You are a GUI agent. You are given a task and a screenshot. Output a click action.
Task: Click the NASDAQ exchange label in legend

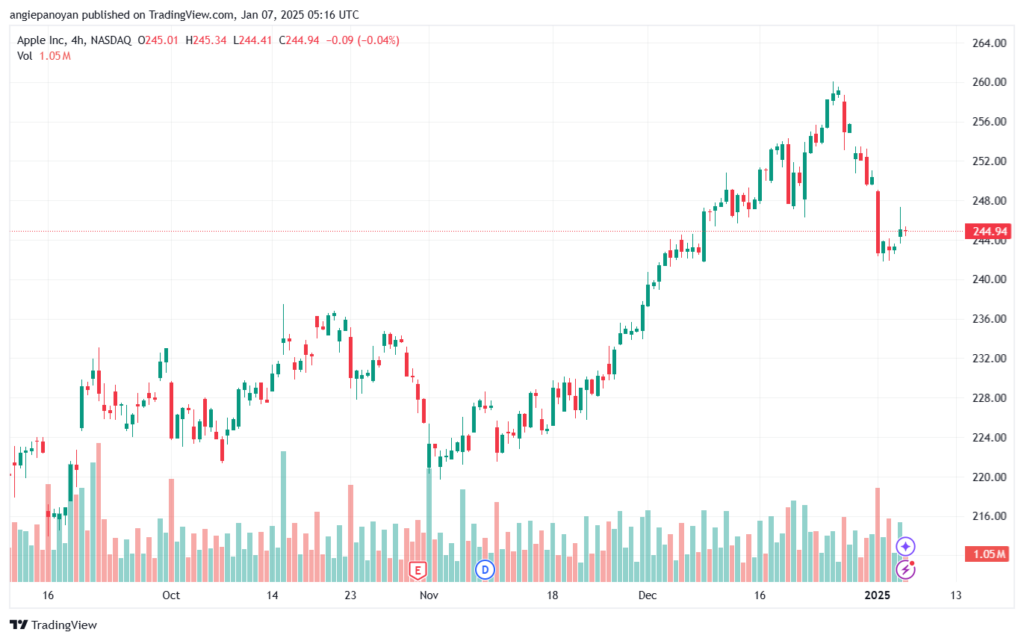coord(111,40)
